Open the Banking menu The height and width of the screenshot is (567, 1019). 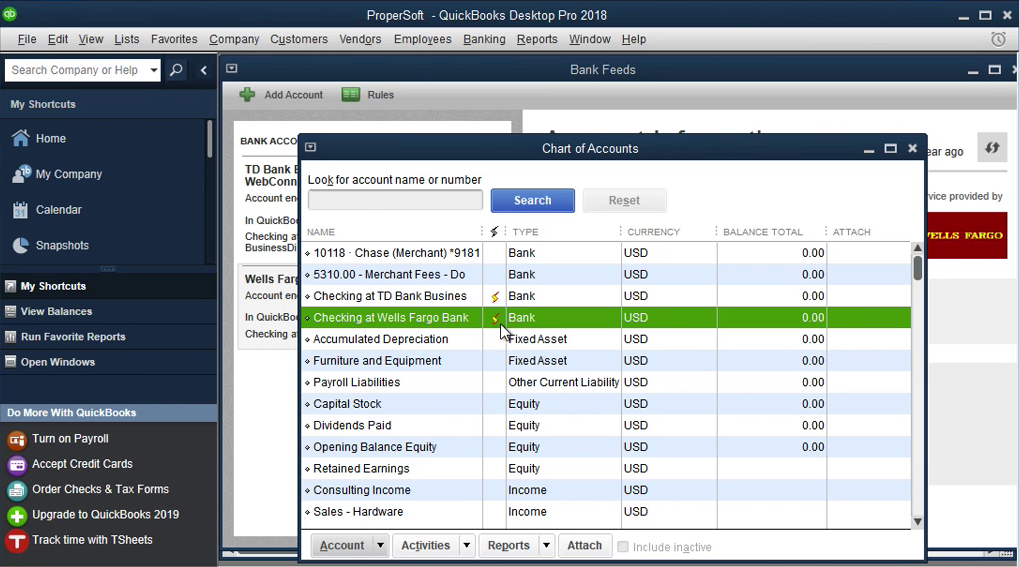tap(484, 39)
